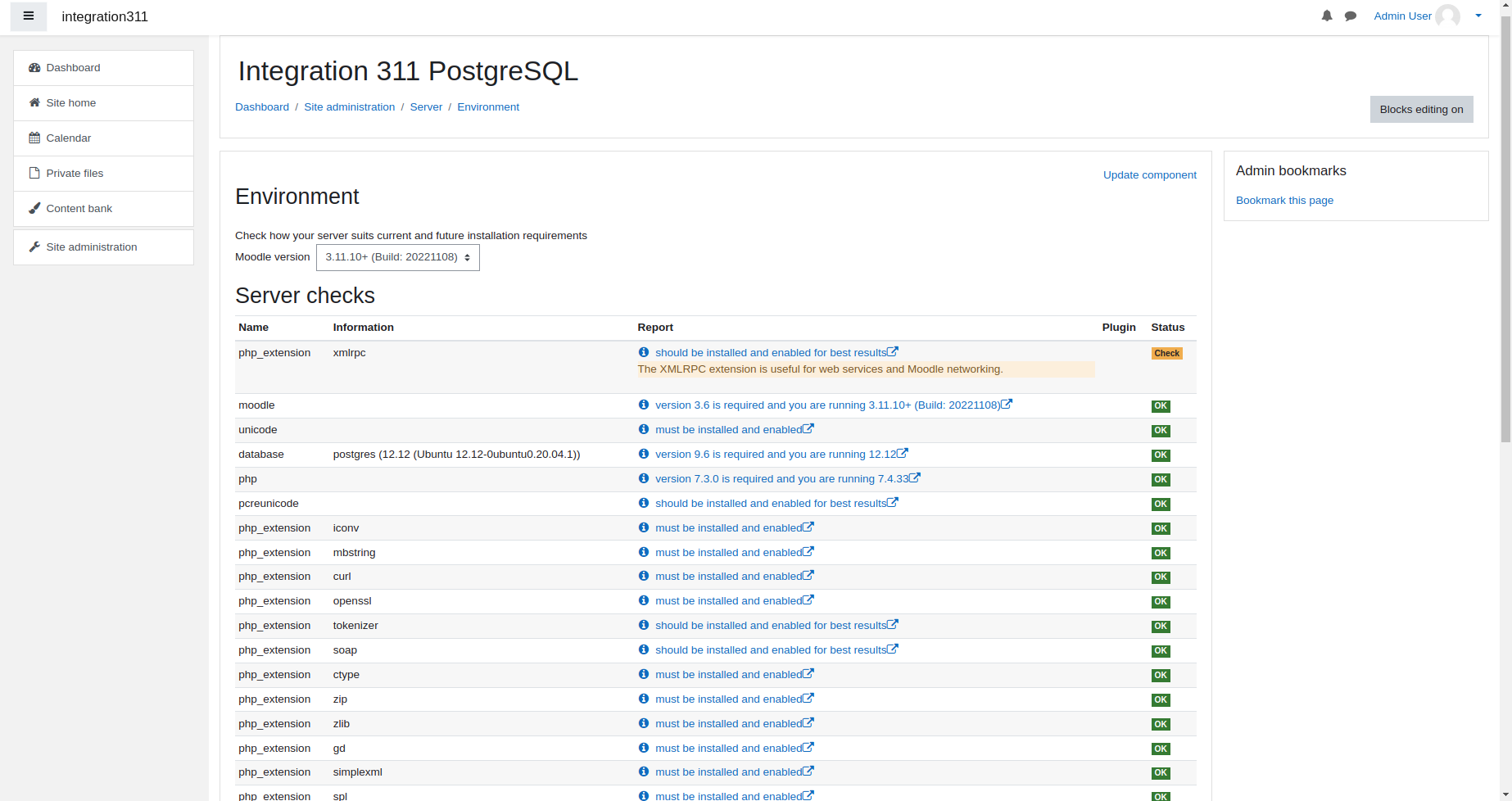Click the Admin User avatar picture
Screen dimensions: 1512x801
point(1447,16)
